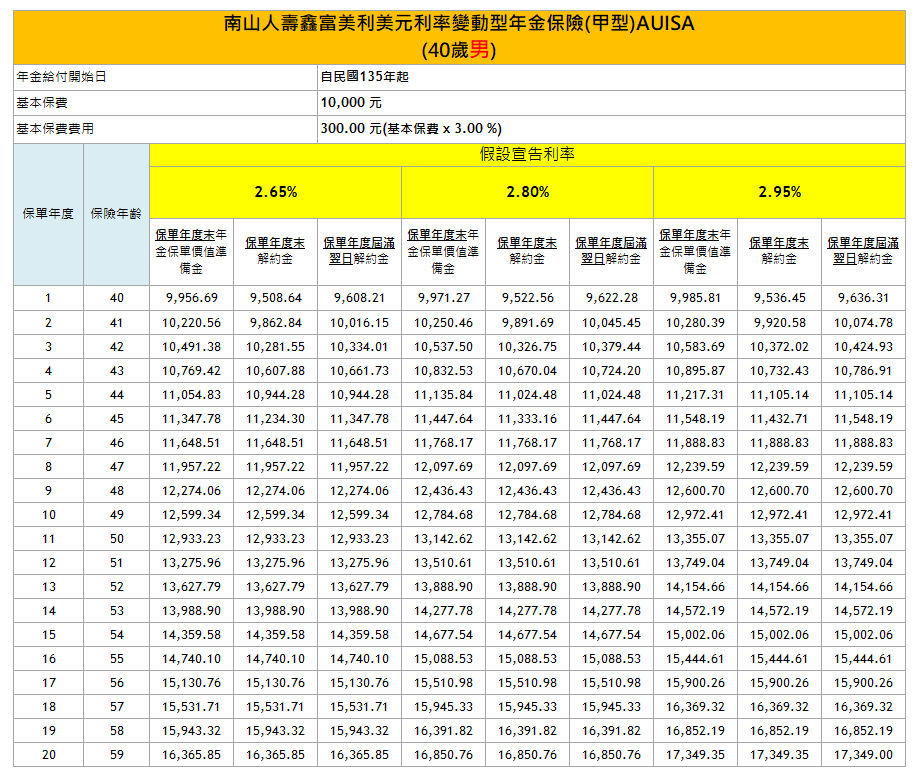
Task: Click the 假設宣告利率 header
Action: (527, 154)
